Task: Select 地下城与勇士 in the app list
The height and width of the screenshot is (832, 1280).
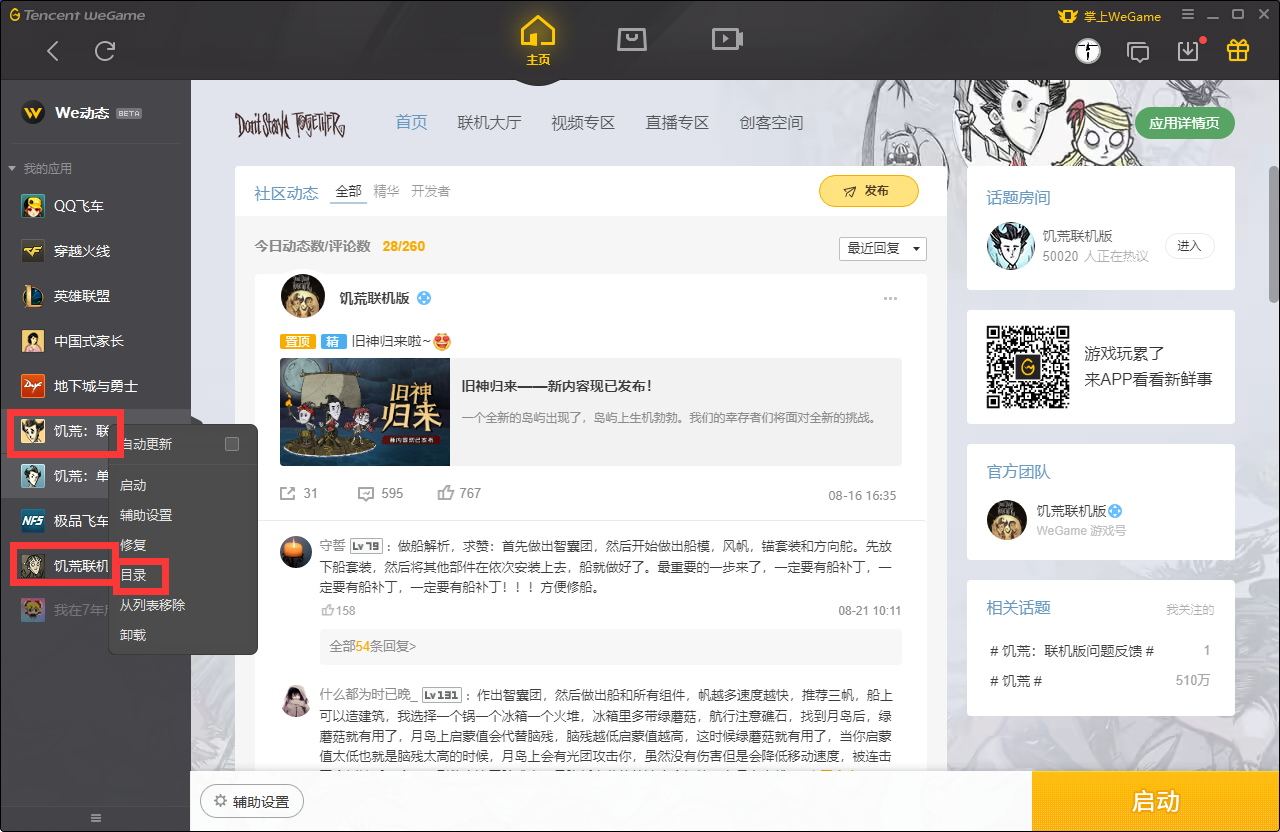Action: click(x=95, y=386)
